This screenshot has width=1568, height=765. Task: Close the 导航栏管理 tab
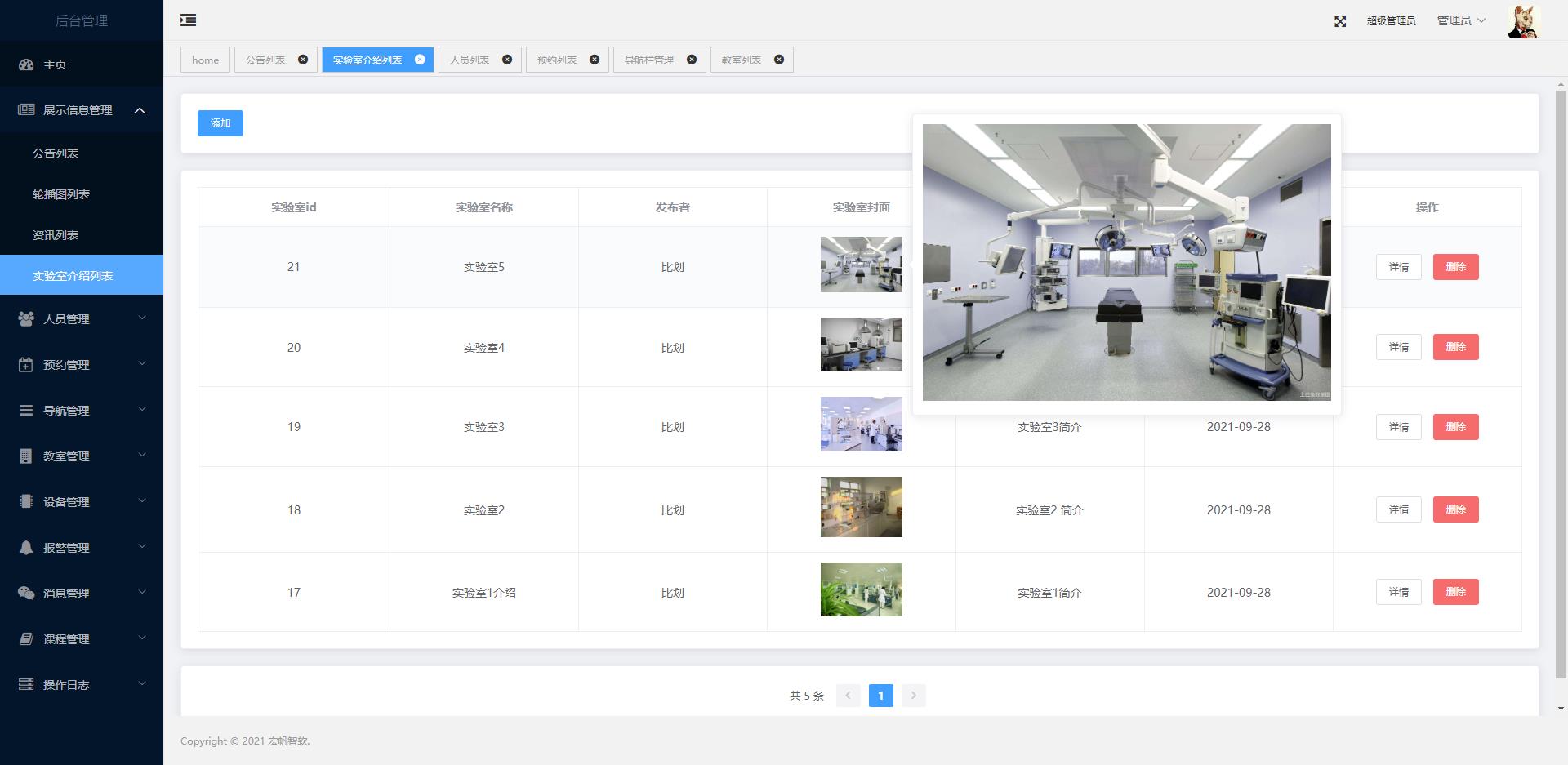(692, 60)
